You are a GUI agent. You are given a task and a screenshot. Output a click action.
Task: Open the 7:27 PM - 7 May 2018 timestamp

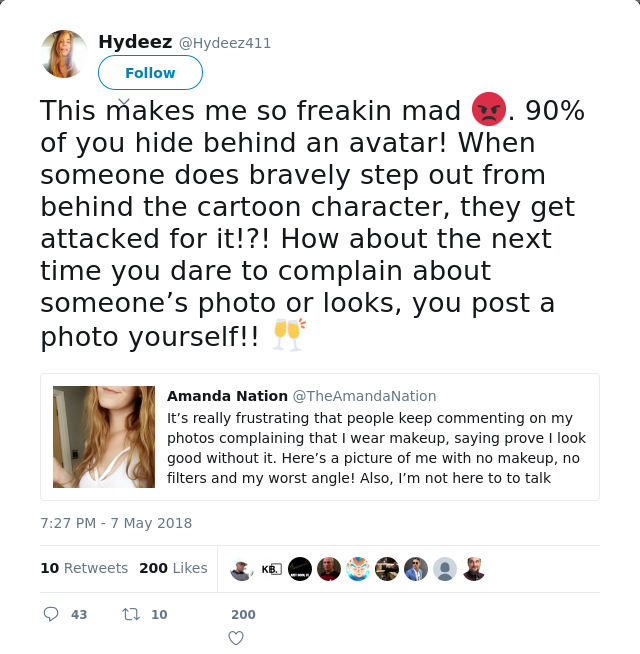[x=116, y=523]
